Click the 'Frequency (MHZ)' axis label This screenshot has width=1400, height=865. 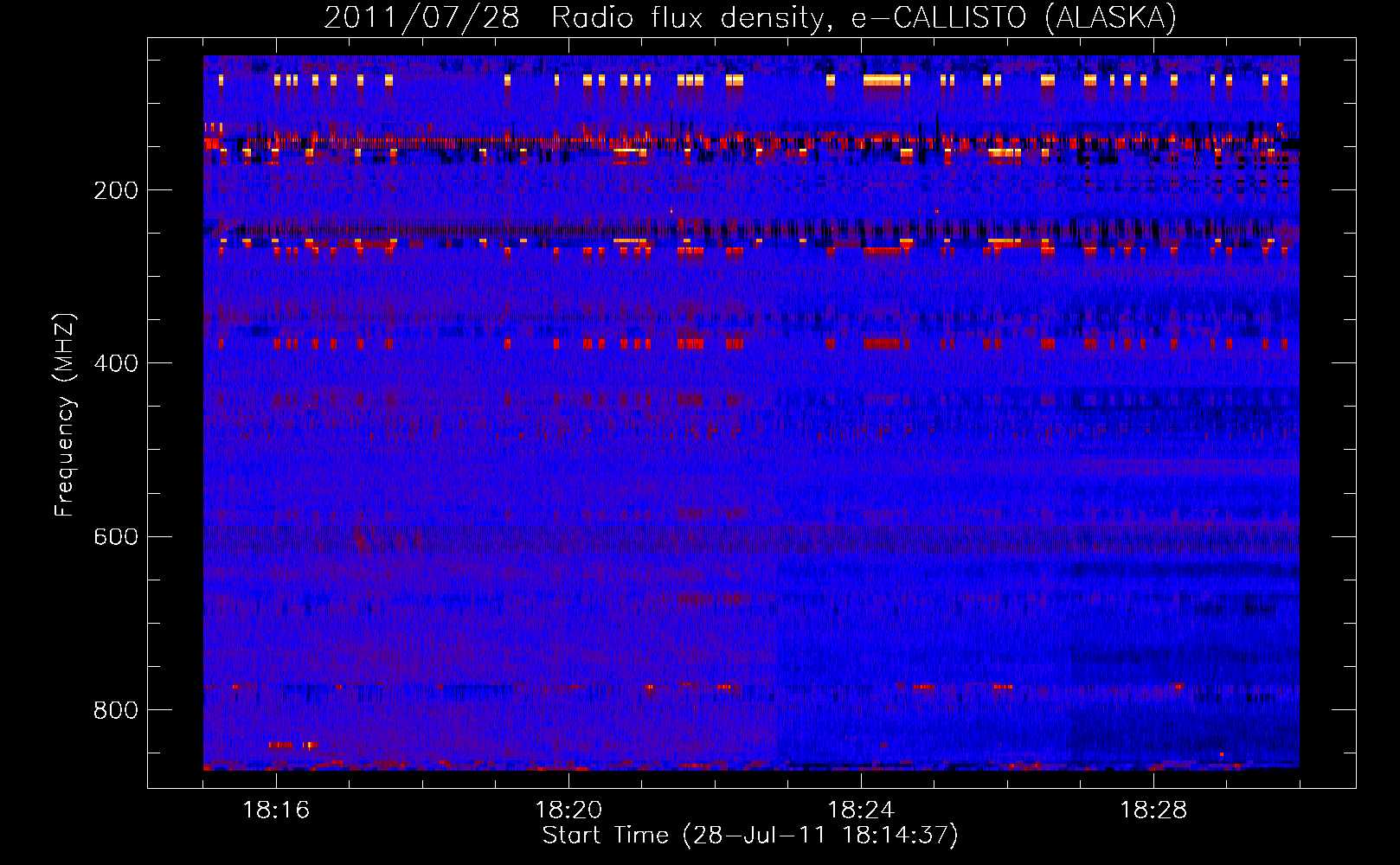[x=65, y=414]
